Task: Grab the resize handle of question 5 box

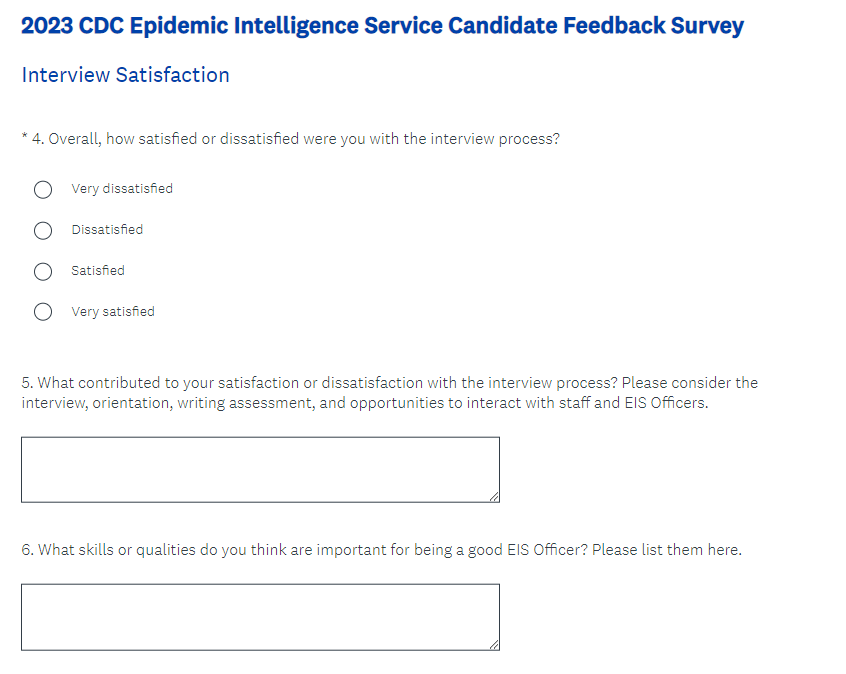Action: click(494, 497)
